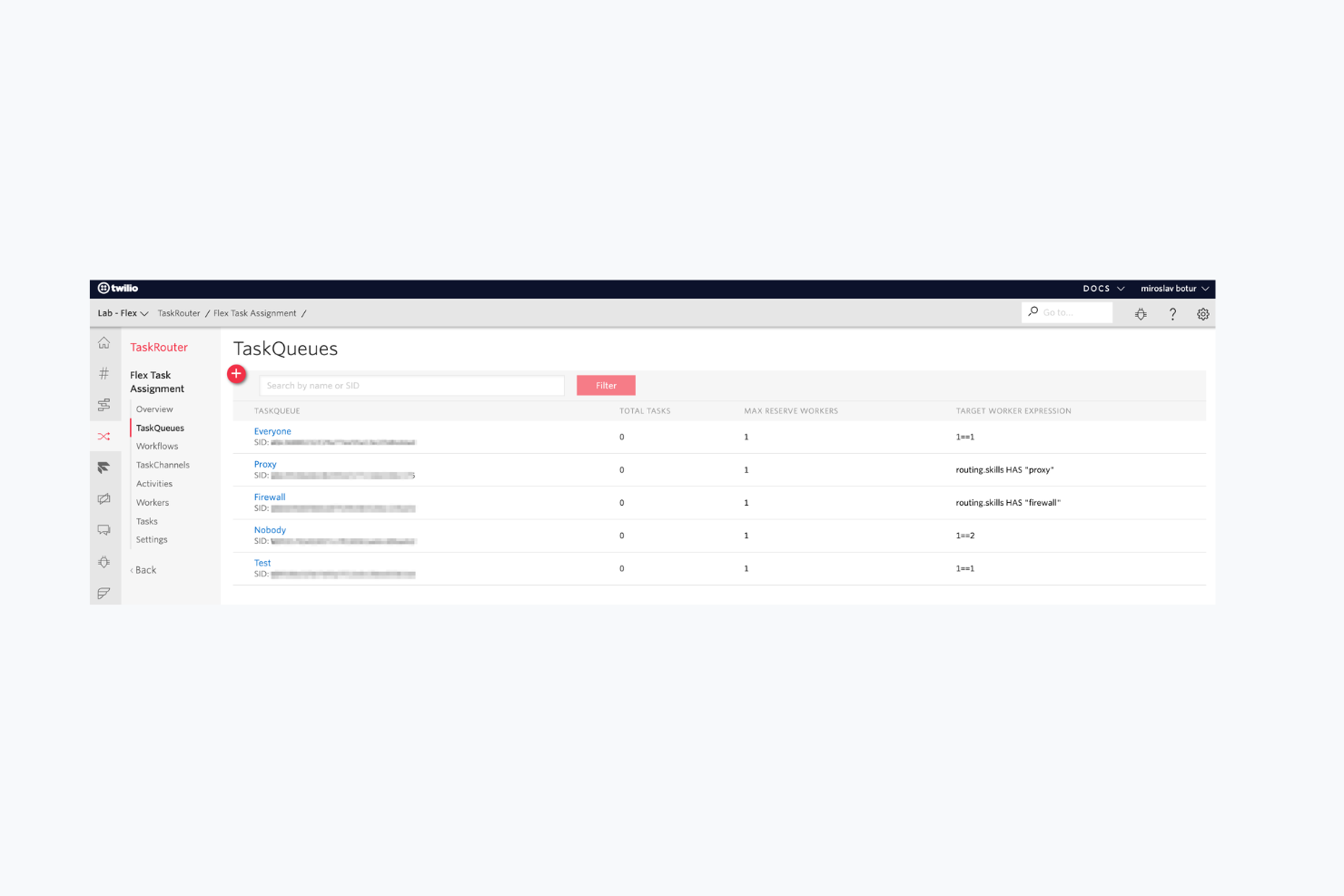Open Studio flow icon in sidebar
This screenshot has height=896, width=1344.
pyautogui.click(x=104, y=405)
